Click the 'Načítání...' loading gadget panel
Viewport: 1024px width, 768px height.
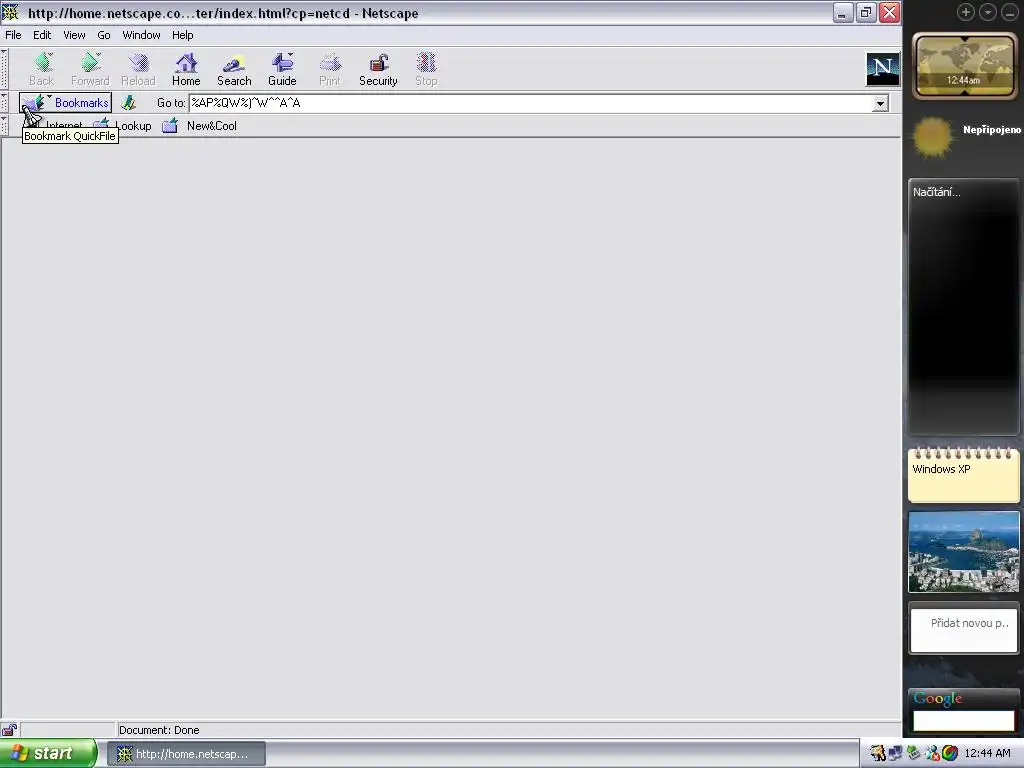(963, 306)
